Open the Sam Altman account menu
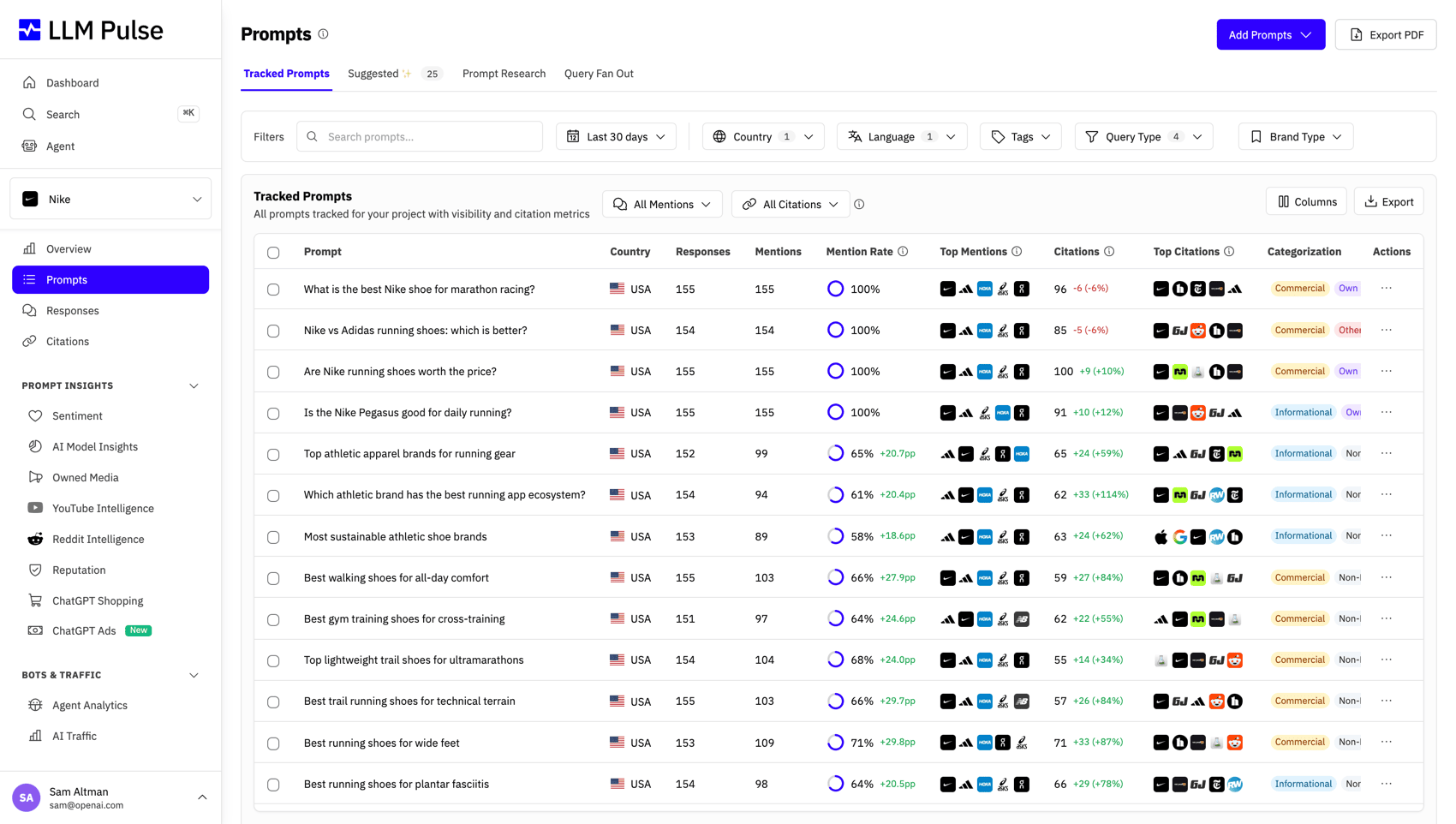The height and width of the screenshot is (824, 1456). 111,797
